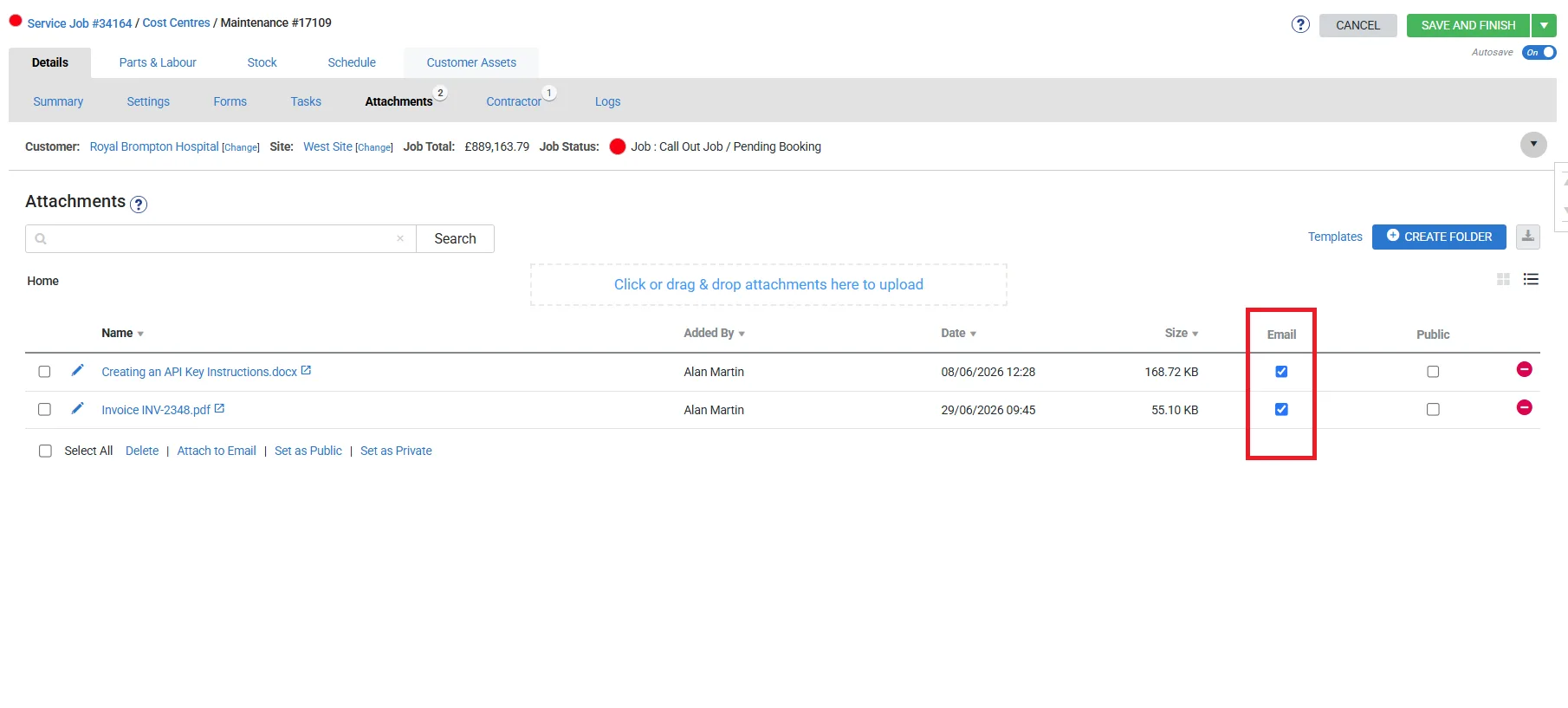Viewport: 1568px width, 708px height.
Task: Remove Invoice INV-2348.pdf with red minus icon
Action: [x=1525, y=407]
